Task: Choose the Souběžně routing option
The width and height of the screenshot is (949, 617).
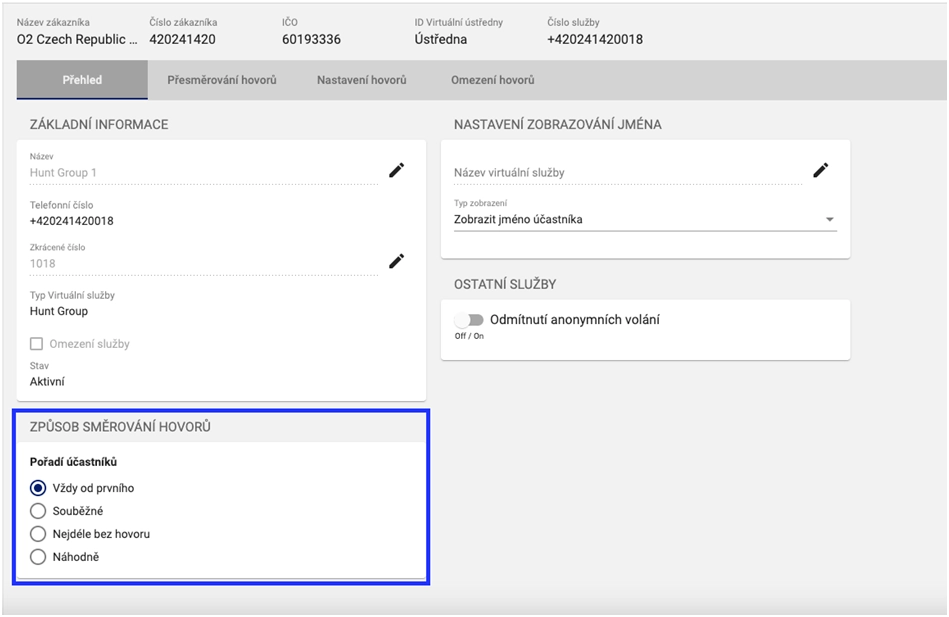Action: click(38, 511)
